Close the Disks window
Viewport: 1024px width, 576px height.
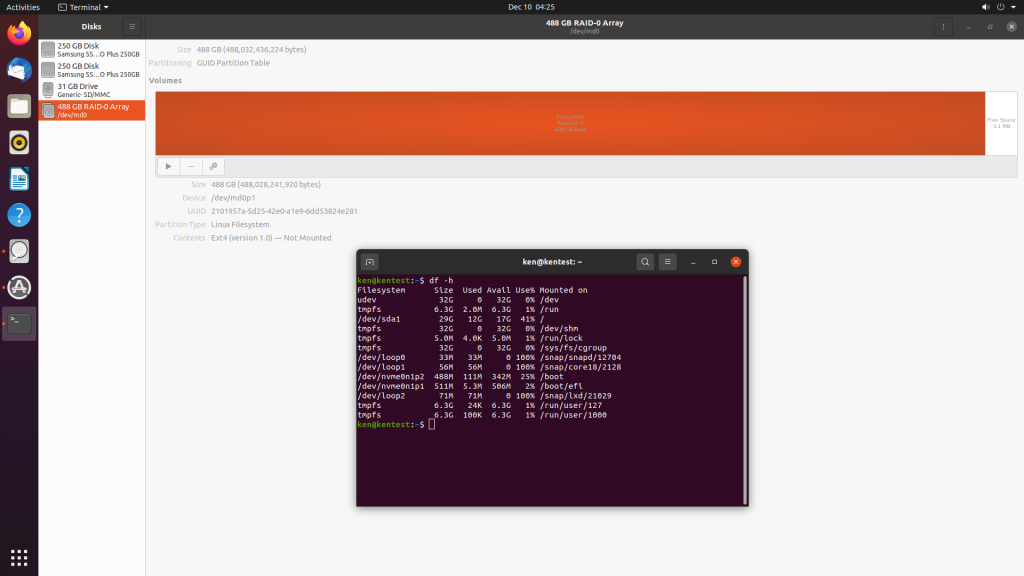click(x=1011, y=27)
